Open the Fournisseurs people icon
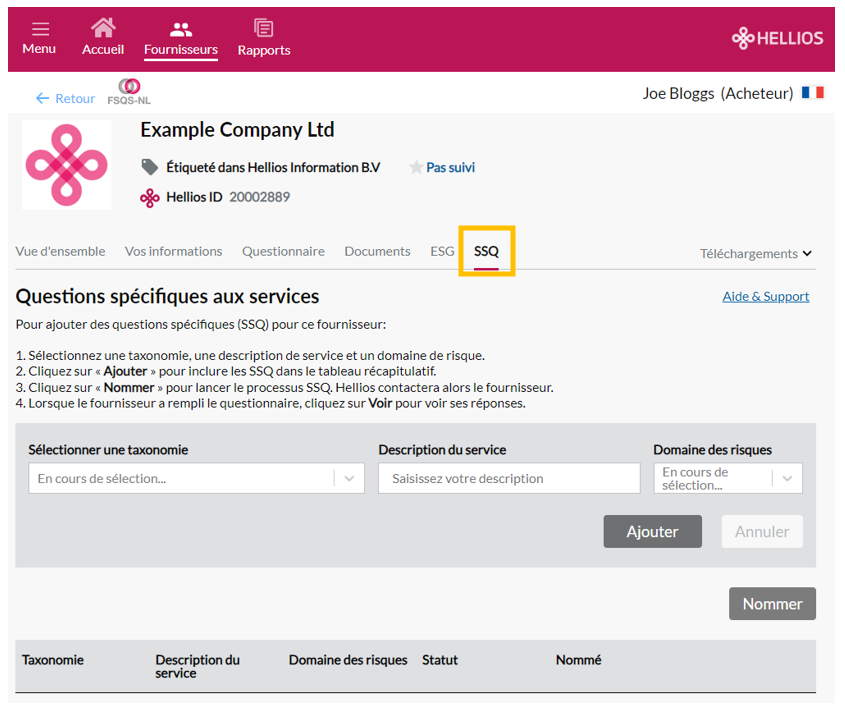Screen dimensions: 845x708 coord(181,29)
